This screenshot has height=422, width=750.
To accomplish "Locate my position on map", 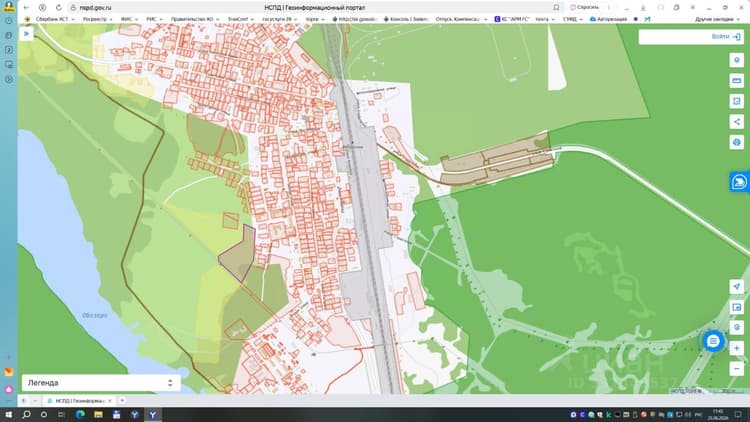I will click(737, 287).
